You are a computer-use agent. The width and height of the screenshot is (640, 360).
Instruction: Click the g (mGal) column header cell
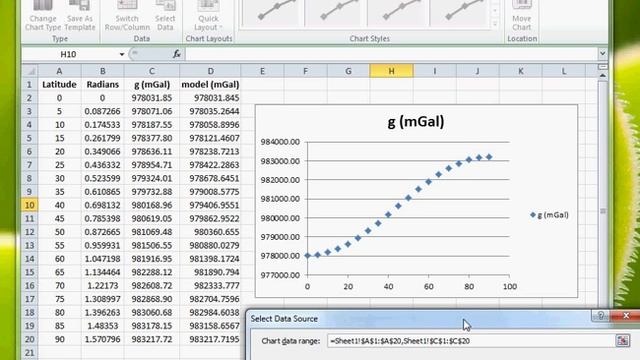point(151,84)
